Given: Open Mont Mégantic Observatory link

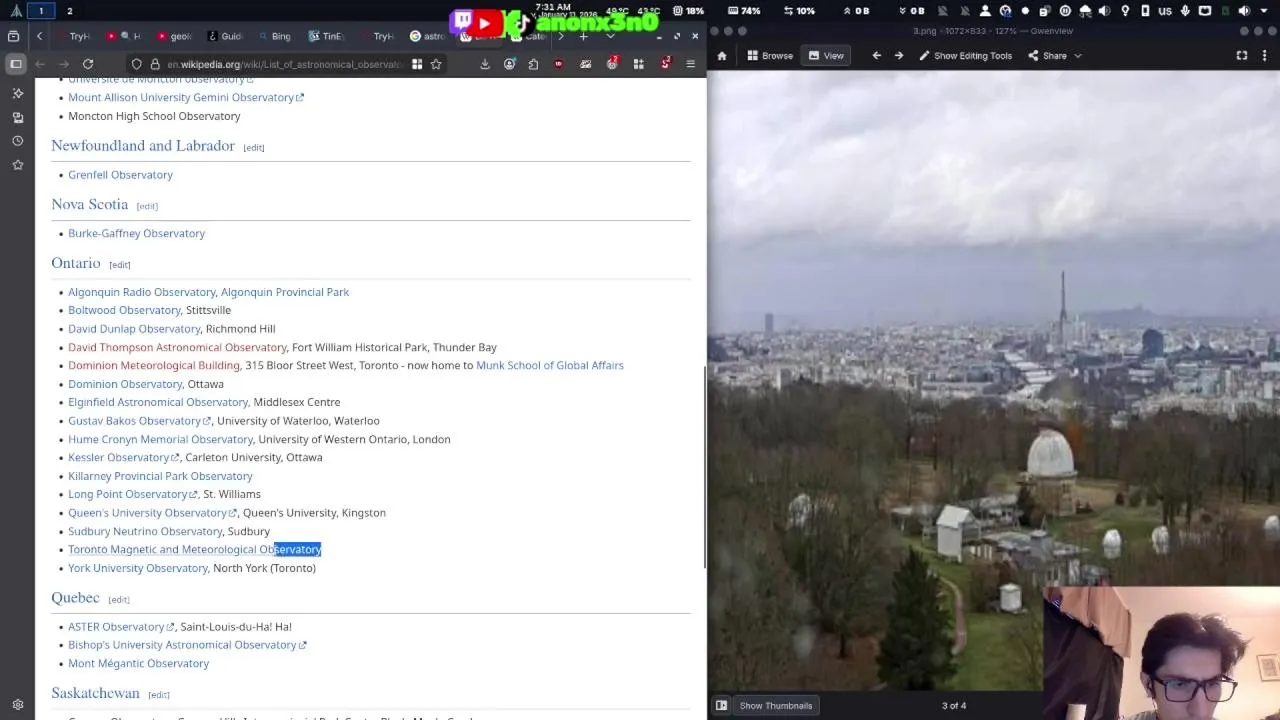Looking at the screenshot, I should (138, 663).
